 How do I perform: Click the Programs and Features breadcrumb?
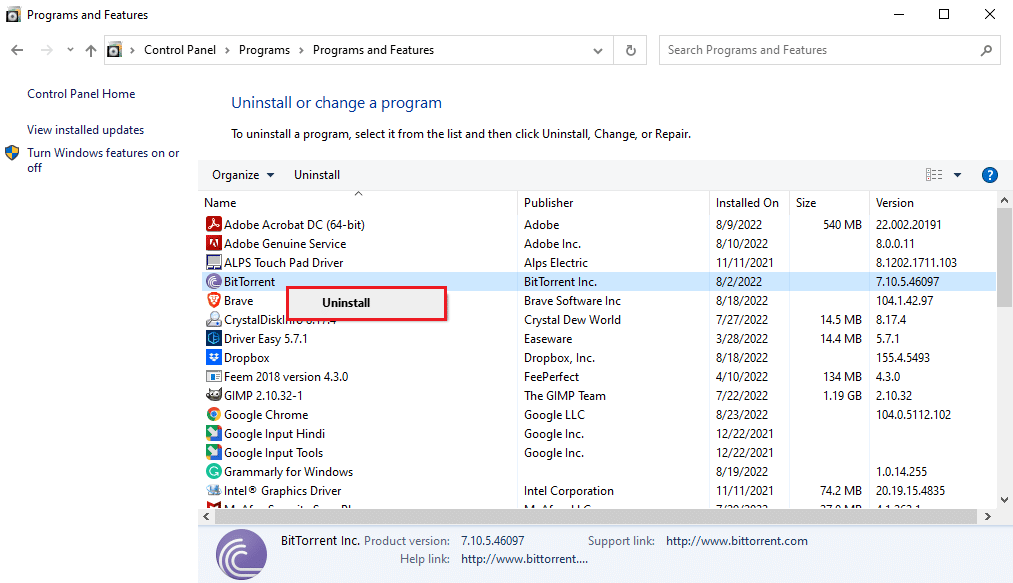(373, 50)
